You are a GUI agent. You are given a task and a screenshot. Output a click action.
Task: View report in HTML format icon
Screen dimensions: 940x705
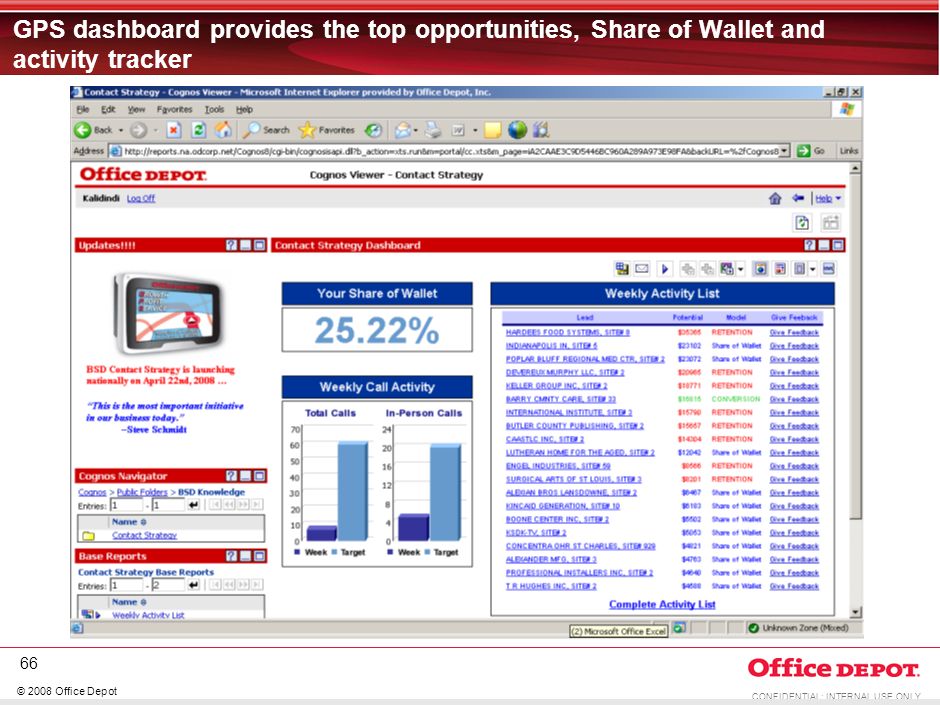760,269
